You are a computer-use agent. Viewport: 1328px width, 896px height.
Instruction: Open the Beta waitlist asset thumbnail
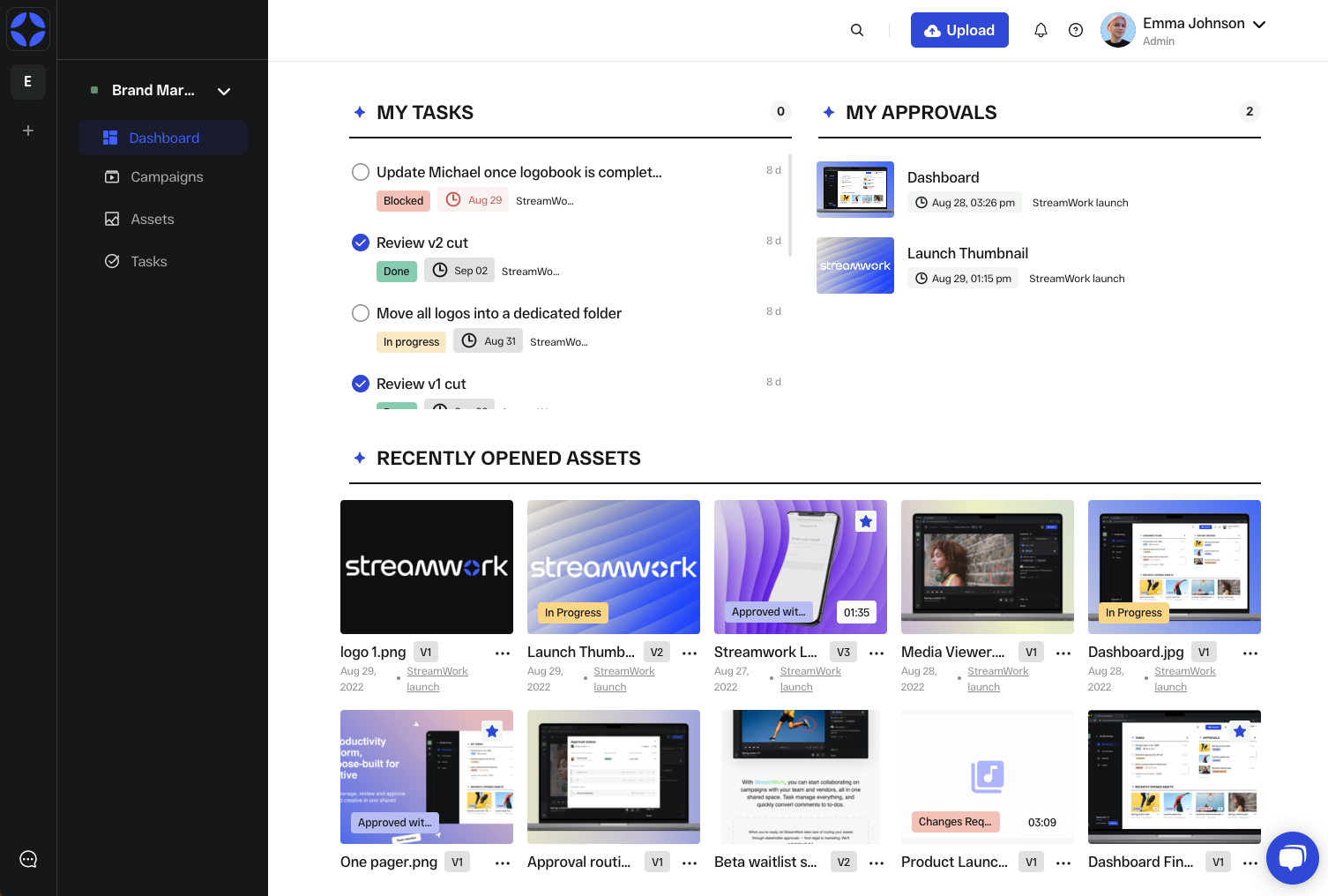pos(801,777)
